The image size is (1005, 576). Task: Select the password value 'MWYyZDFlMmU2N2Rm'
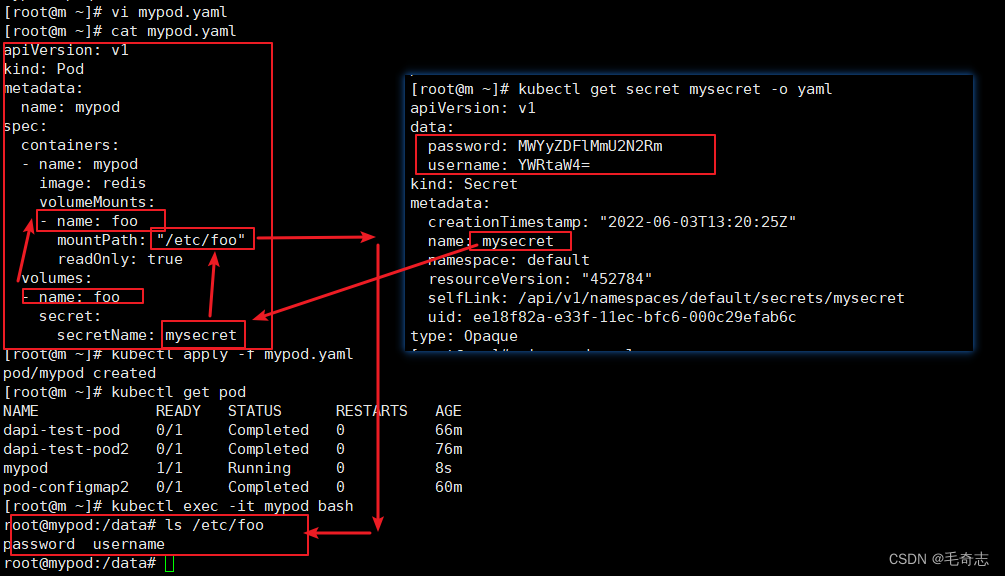590,146
